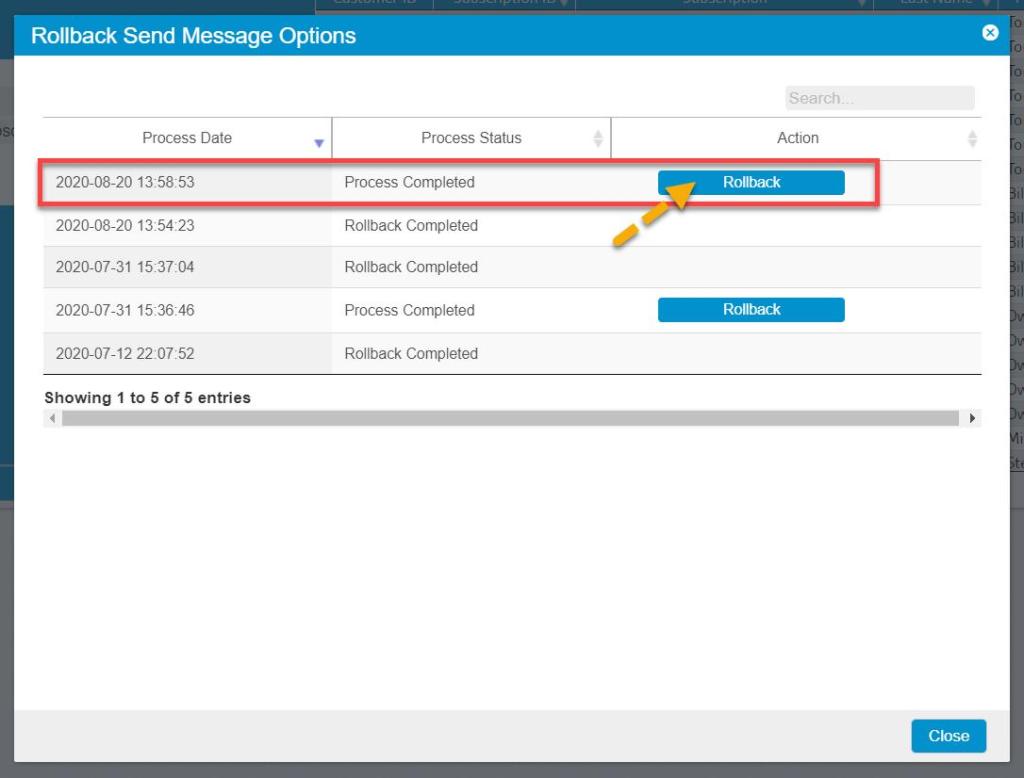Sort by the Process Status column header
Screen dimensions: 1024x778
(471, 138)
